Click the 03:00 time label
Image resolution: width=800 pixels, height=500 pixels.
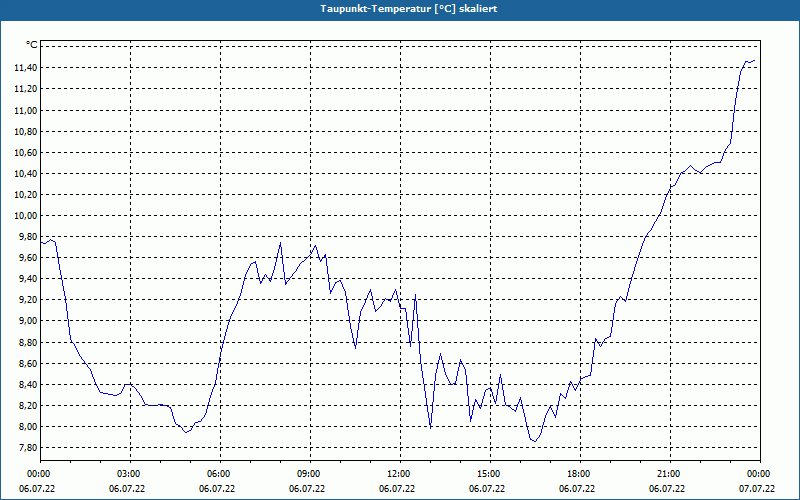click(x=131, y=474)
